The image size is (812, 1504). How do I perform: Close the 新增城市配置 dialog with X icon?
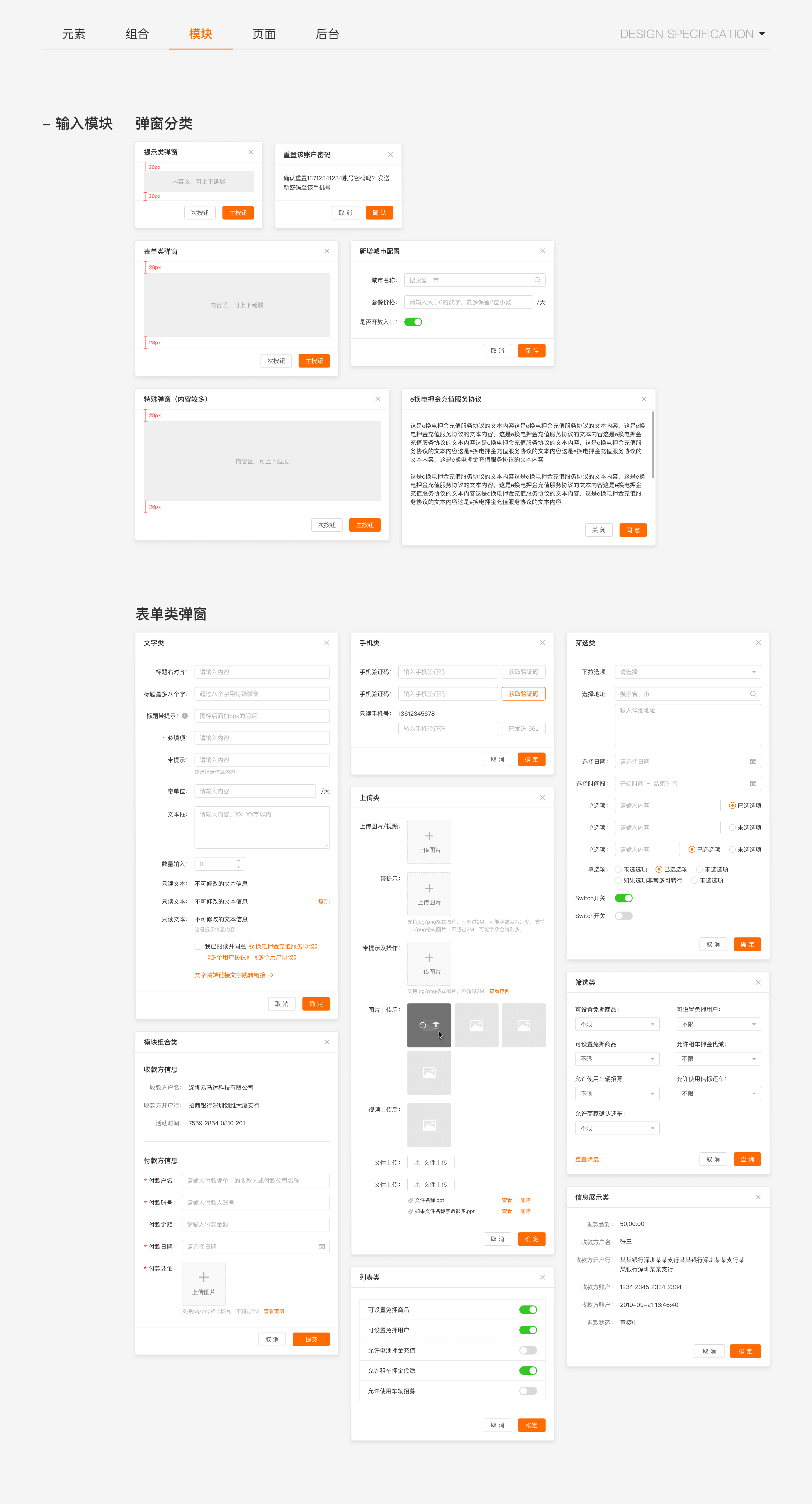542,251
